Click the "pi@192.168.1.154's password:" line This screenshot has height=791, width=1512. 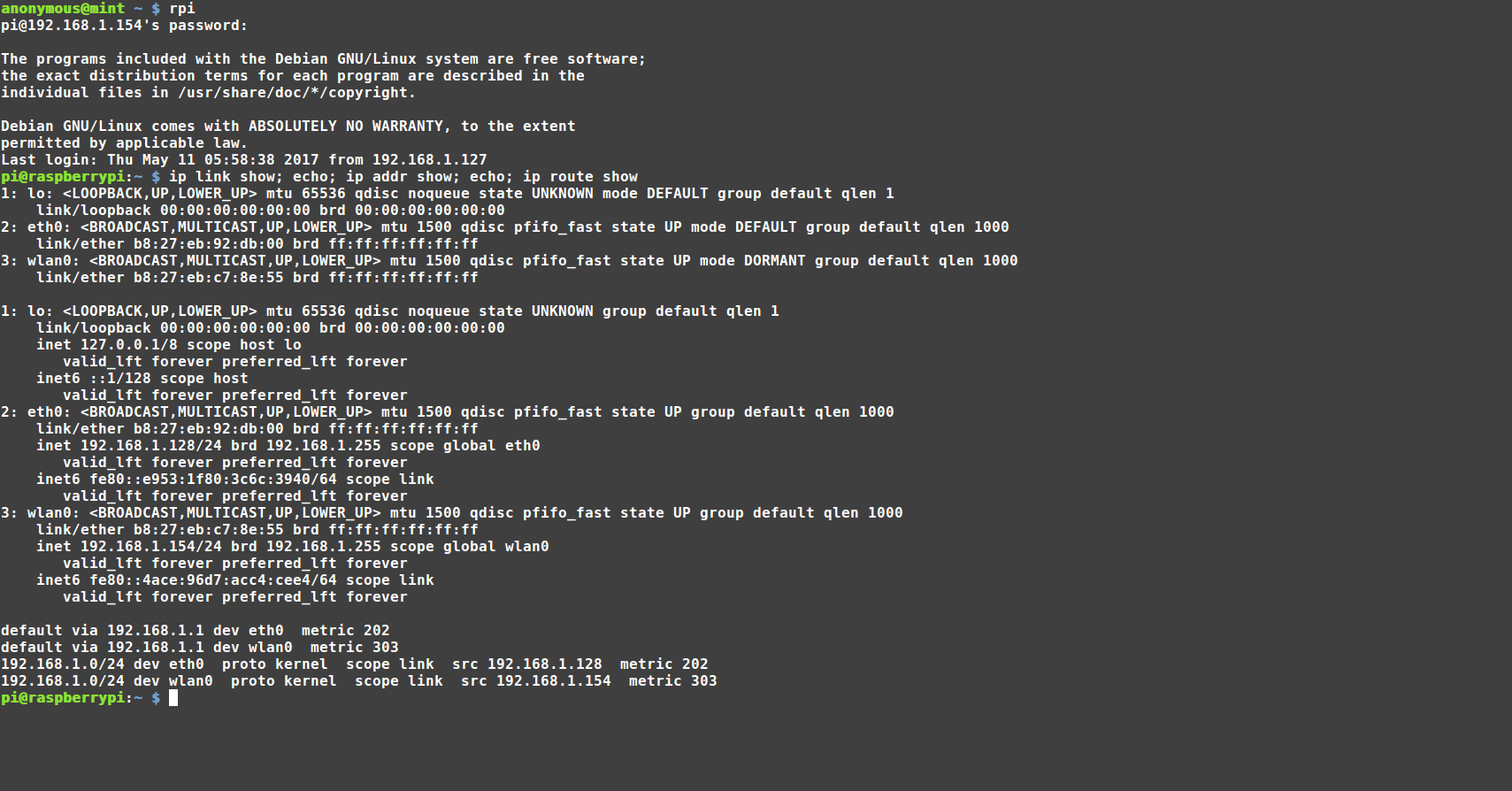(124, 26)
